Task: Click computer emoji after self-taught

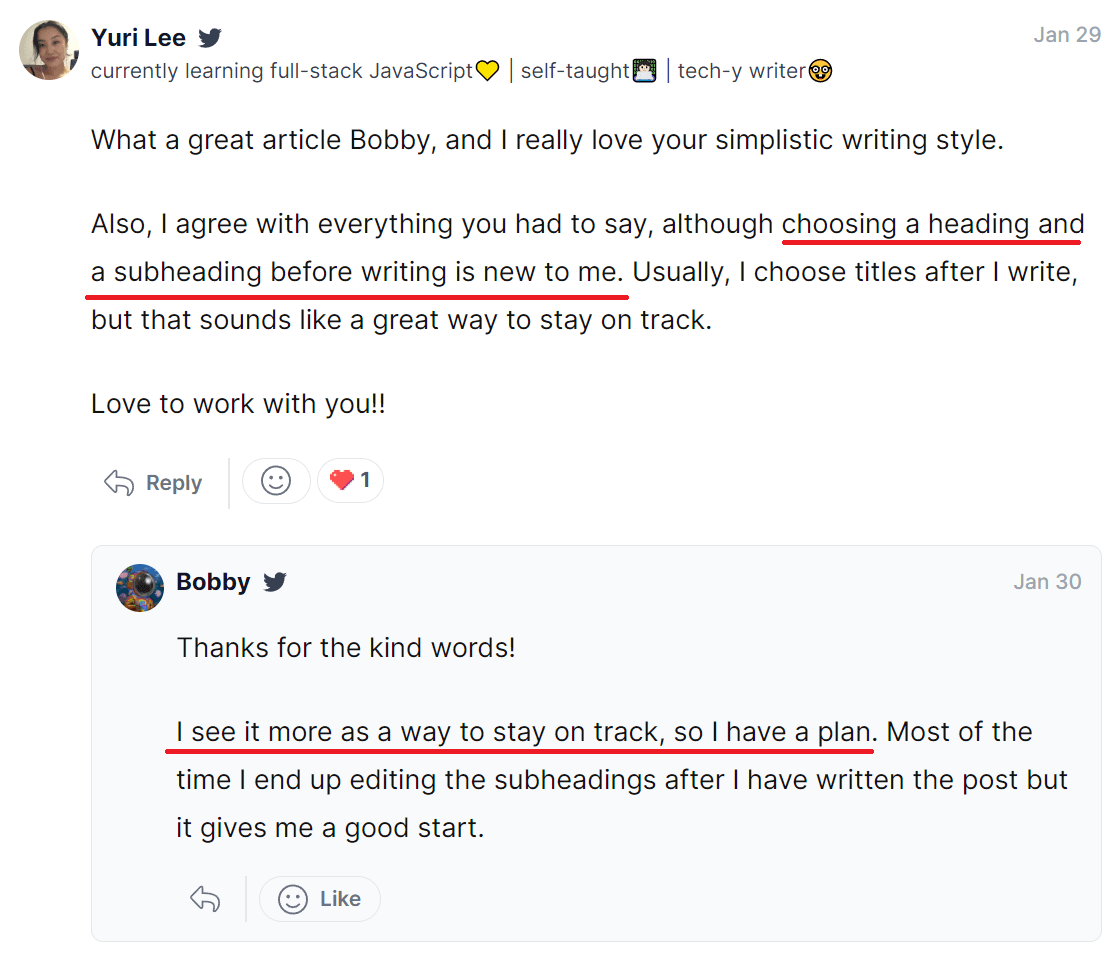Action: click(645, 71)
